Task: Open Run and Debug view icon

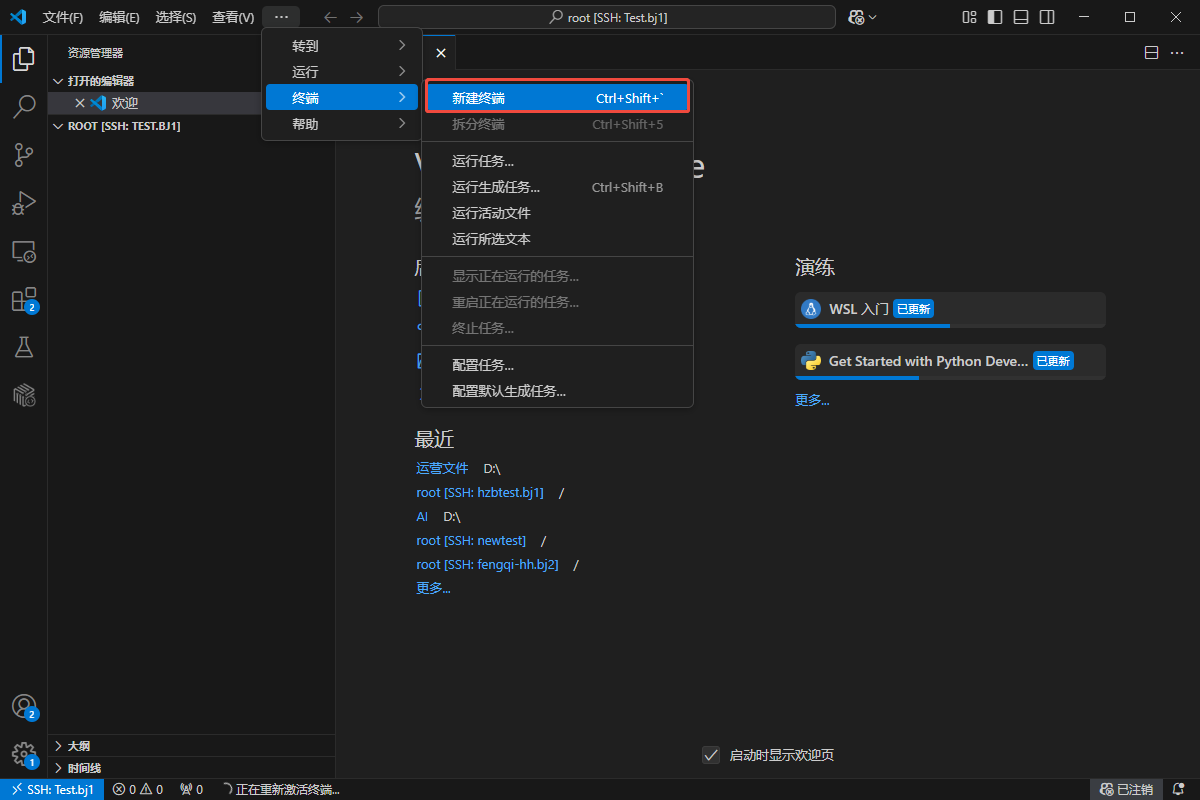Action: point(24,203)
